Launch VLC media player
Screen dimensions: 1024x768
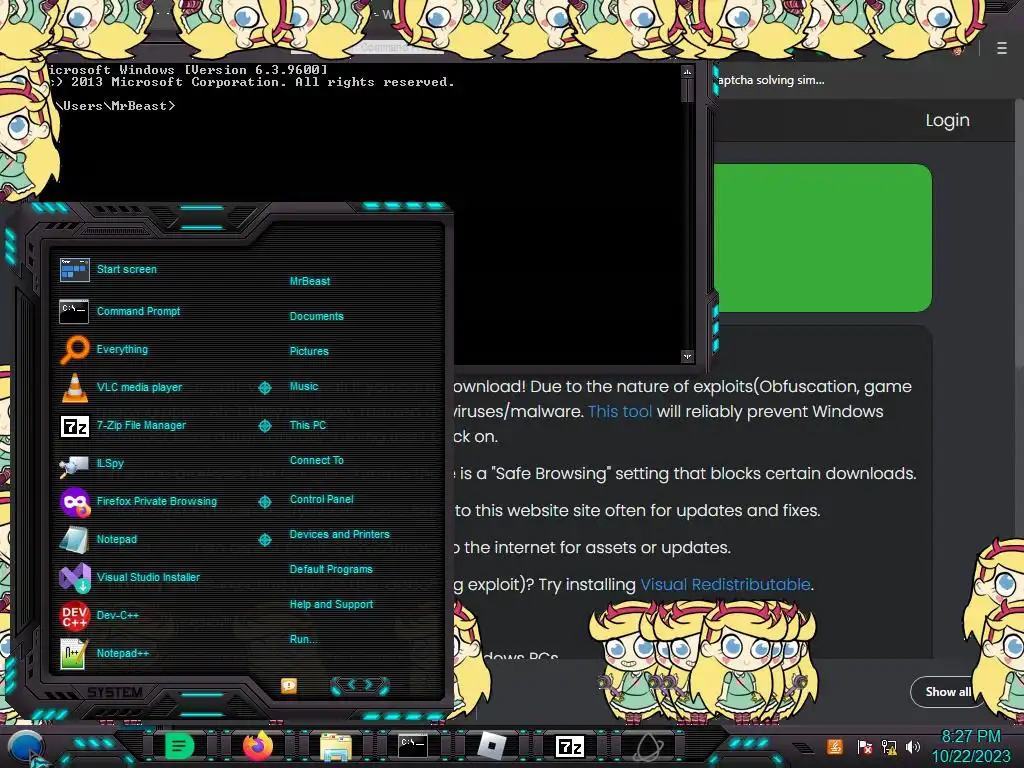click(121, 387)
